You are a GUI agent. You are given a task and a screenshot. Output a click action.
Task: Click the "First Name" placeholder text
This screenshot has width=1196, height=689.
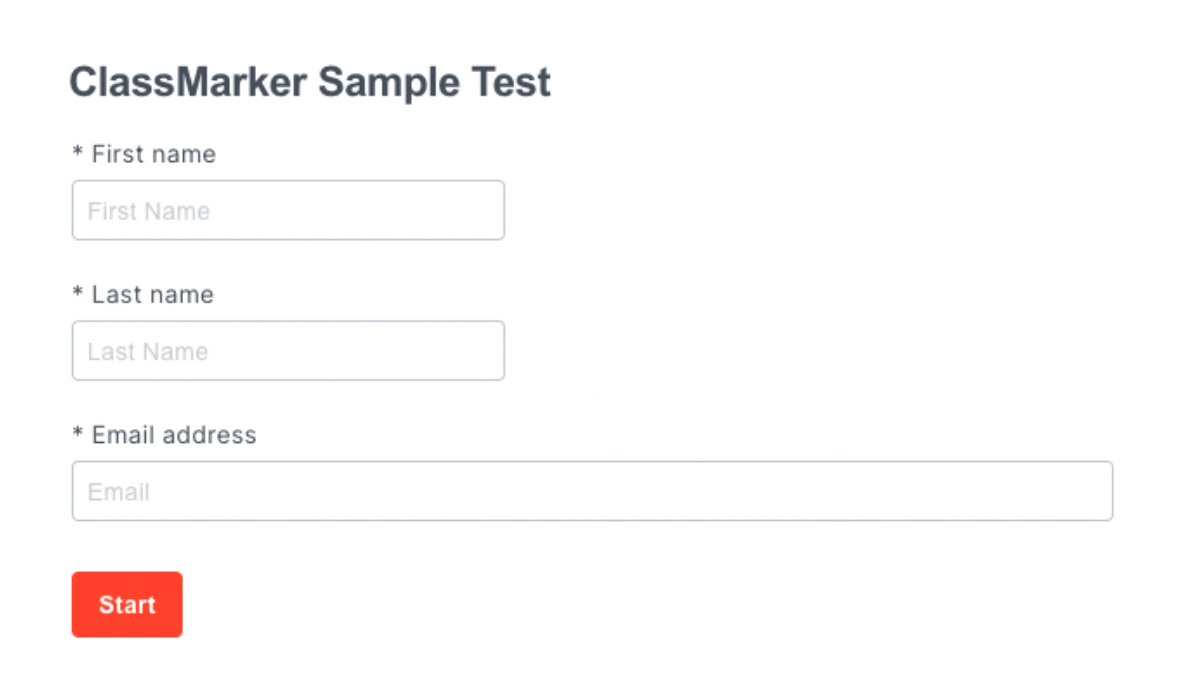tap(149, 211)
